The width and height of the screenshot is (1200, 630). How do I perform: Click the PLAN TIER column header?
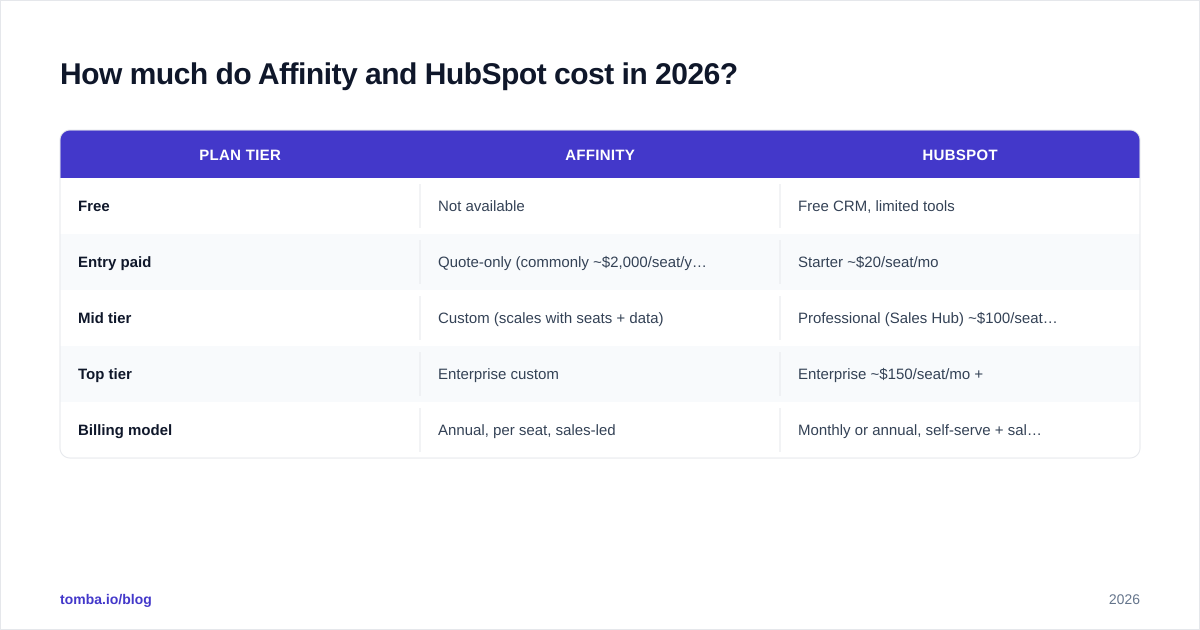click(240, 155)
